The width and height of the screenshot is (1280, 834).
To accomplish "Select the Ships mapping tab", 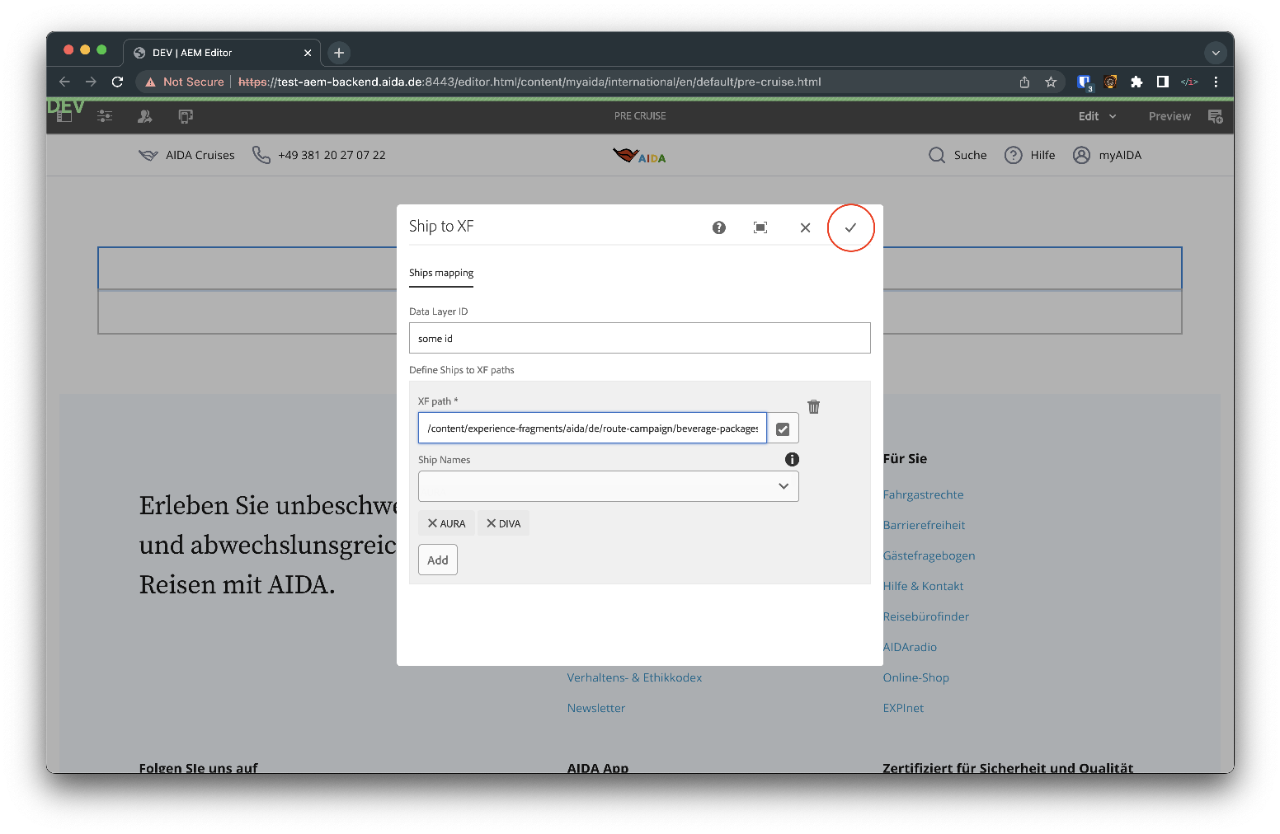I will coord(441,273).
